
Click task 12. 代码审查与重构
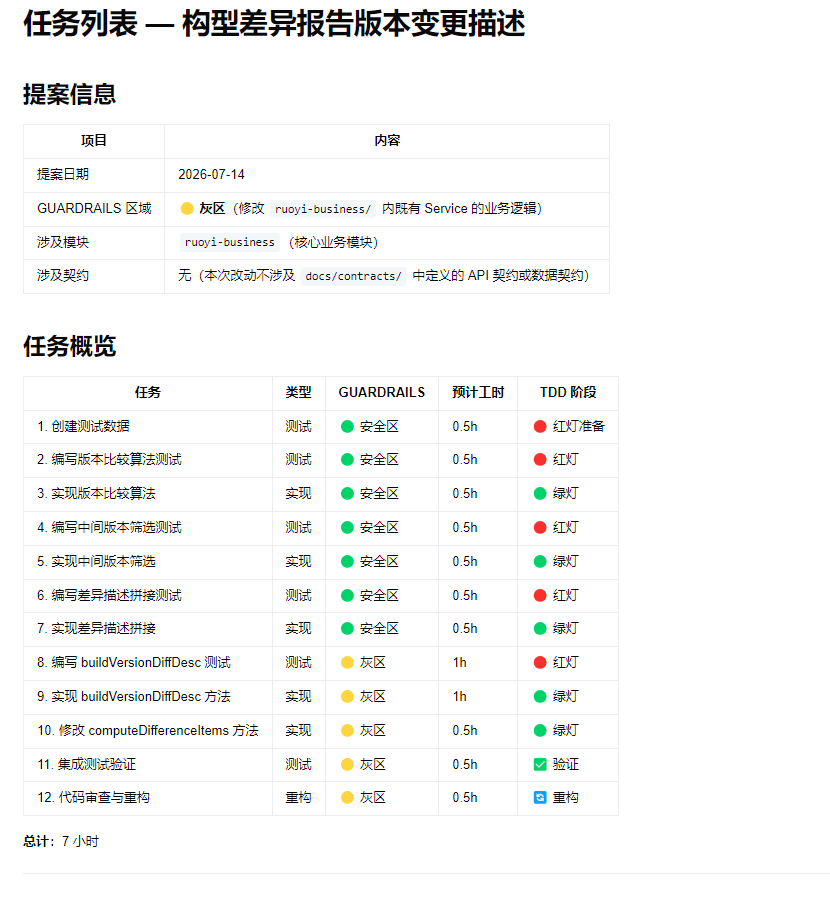tap(94, 798)
